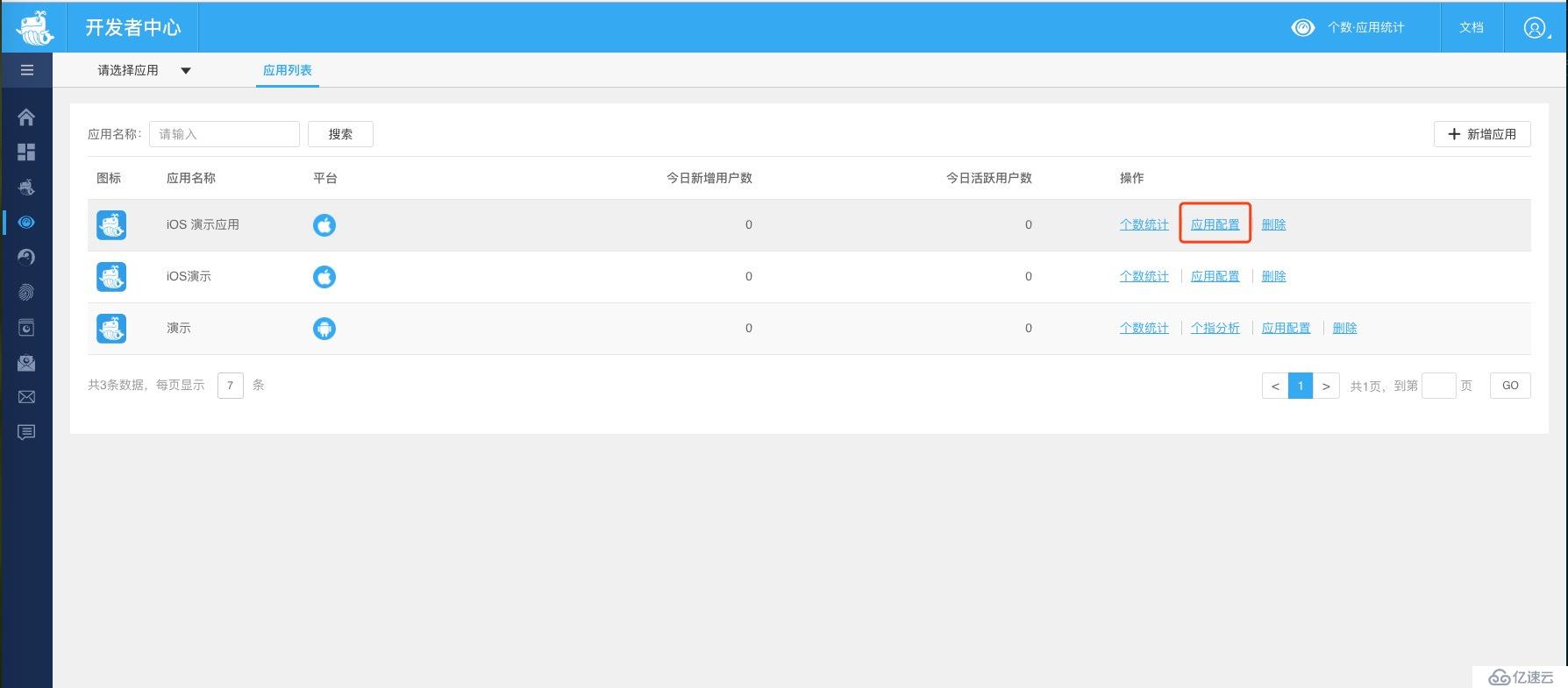This screenshot has width=1568, height=688.
Task: Click 开发者中心 title in header
Action: point(133,28)
